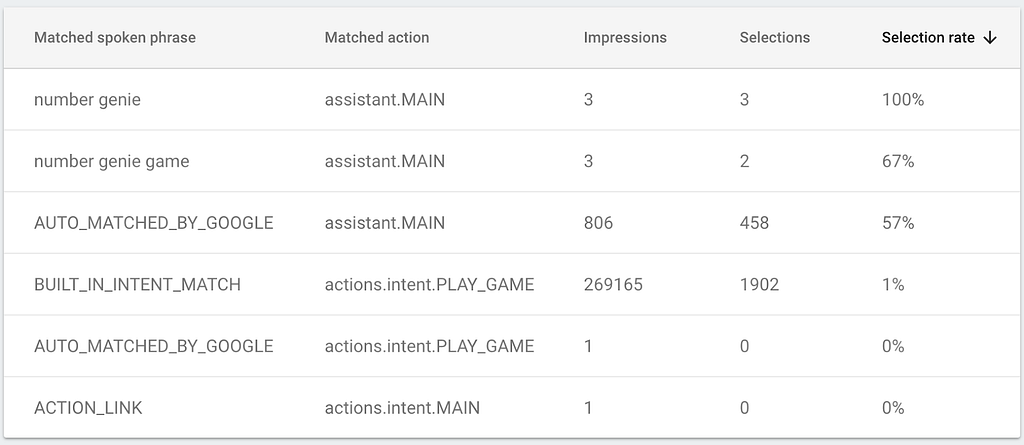
Task: Click actions.intent.MAIN matched action
Action: tap(402, 408)
